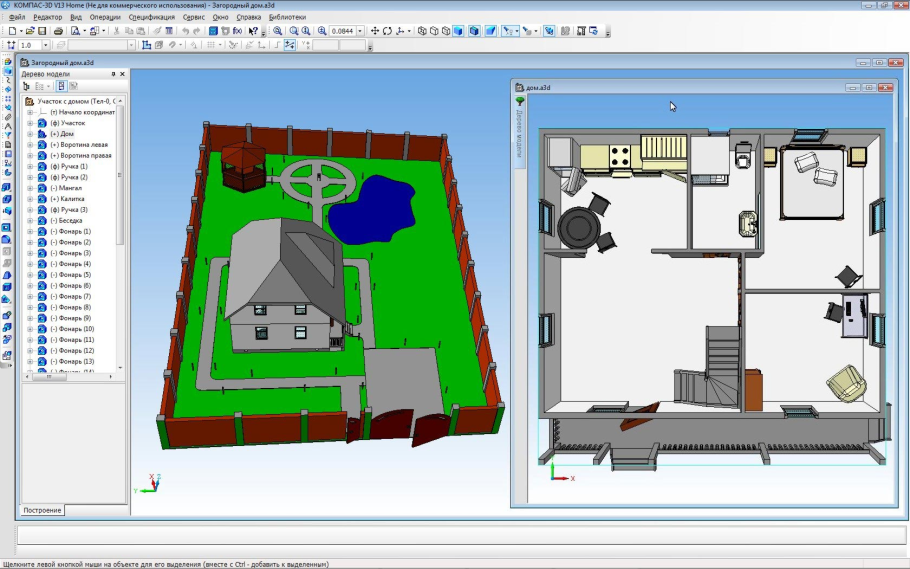
Task: Click the Variables f(x) icon
Action: pyautogui.click(x=238, y=31)
